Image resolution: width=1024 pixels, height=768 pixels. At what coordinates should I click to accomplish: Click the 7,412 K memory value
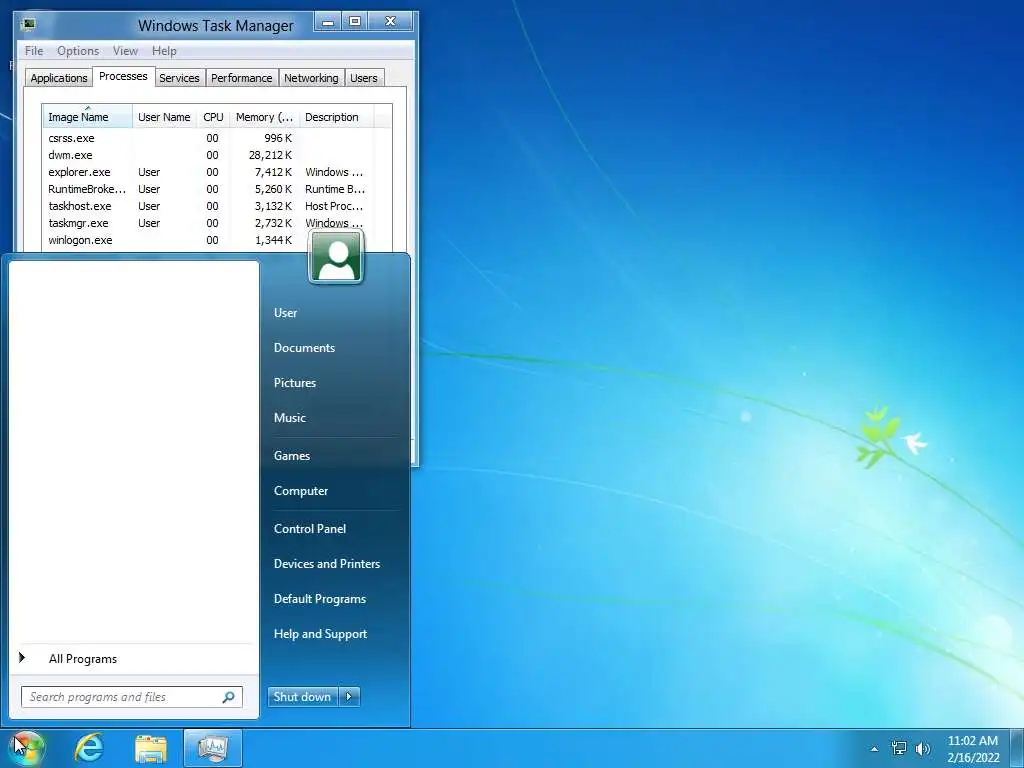tap(273, 172)
